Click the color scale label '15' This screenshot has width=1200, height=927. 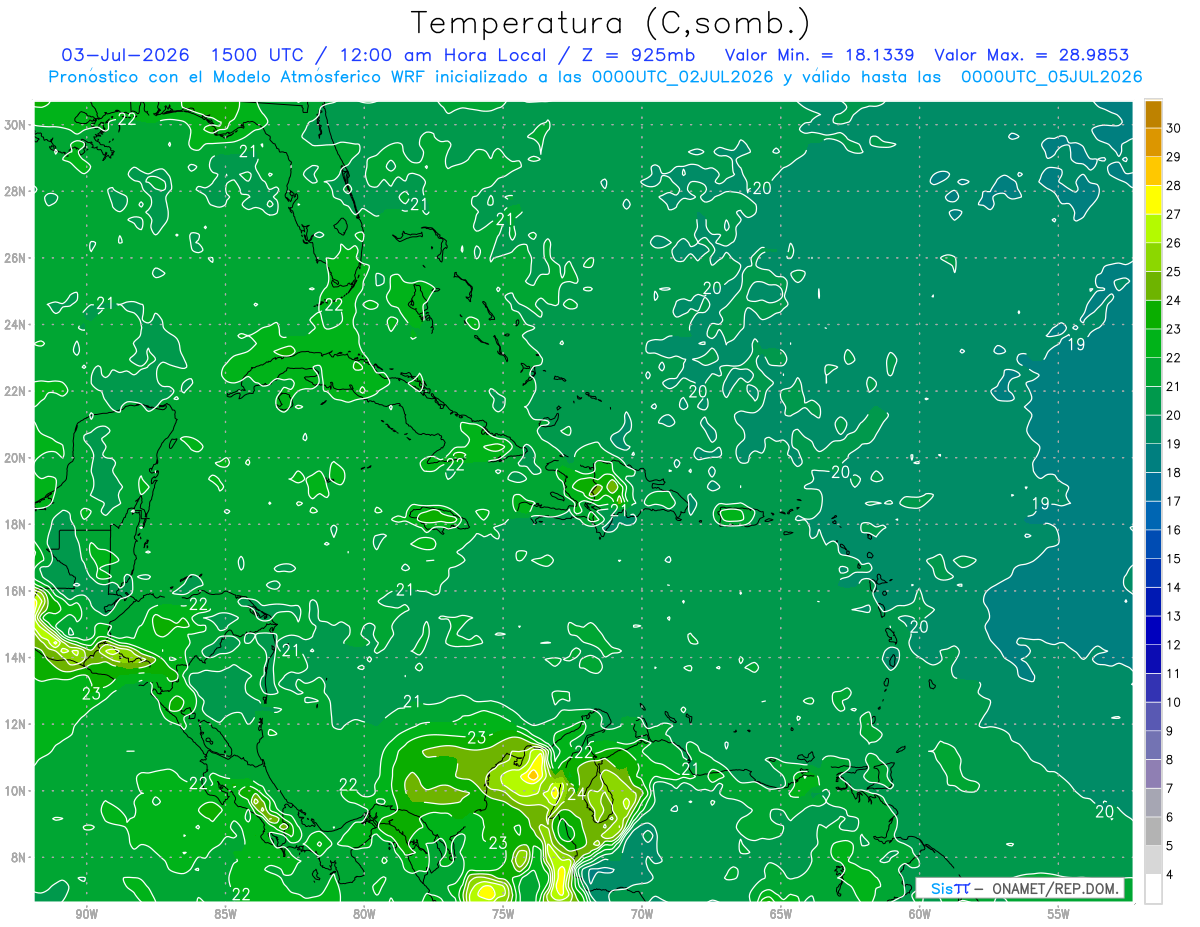click(1174, 558)
